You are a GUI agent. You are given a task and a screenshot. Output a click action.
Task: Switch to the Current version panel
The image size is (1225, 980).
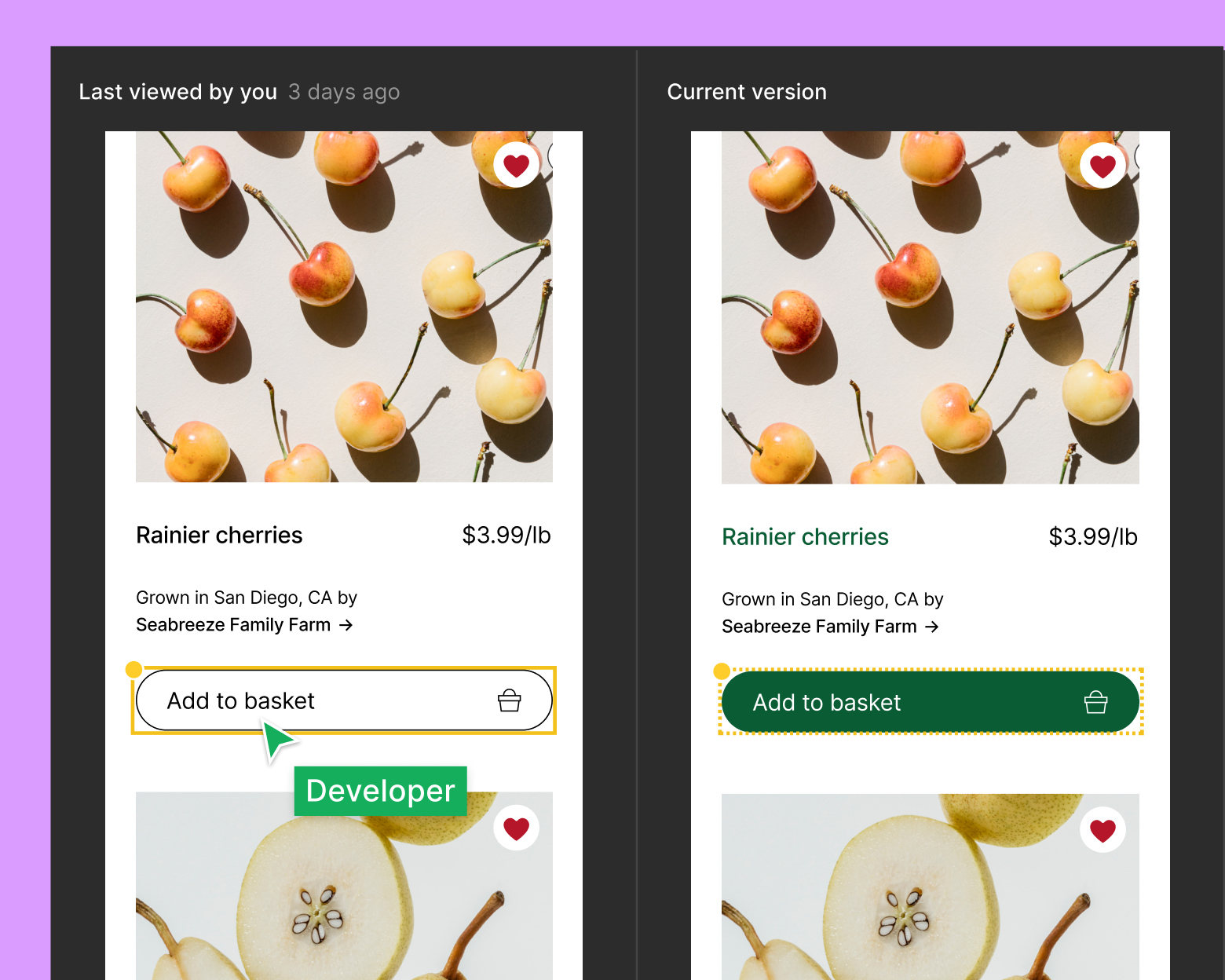(746, 91)
